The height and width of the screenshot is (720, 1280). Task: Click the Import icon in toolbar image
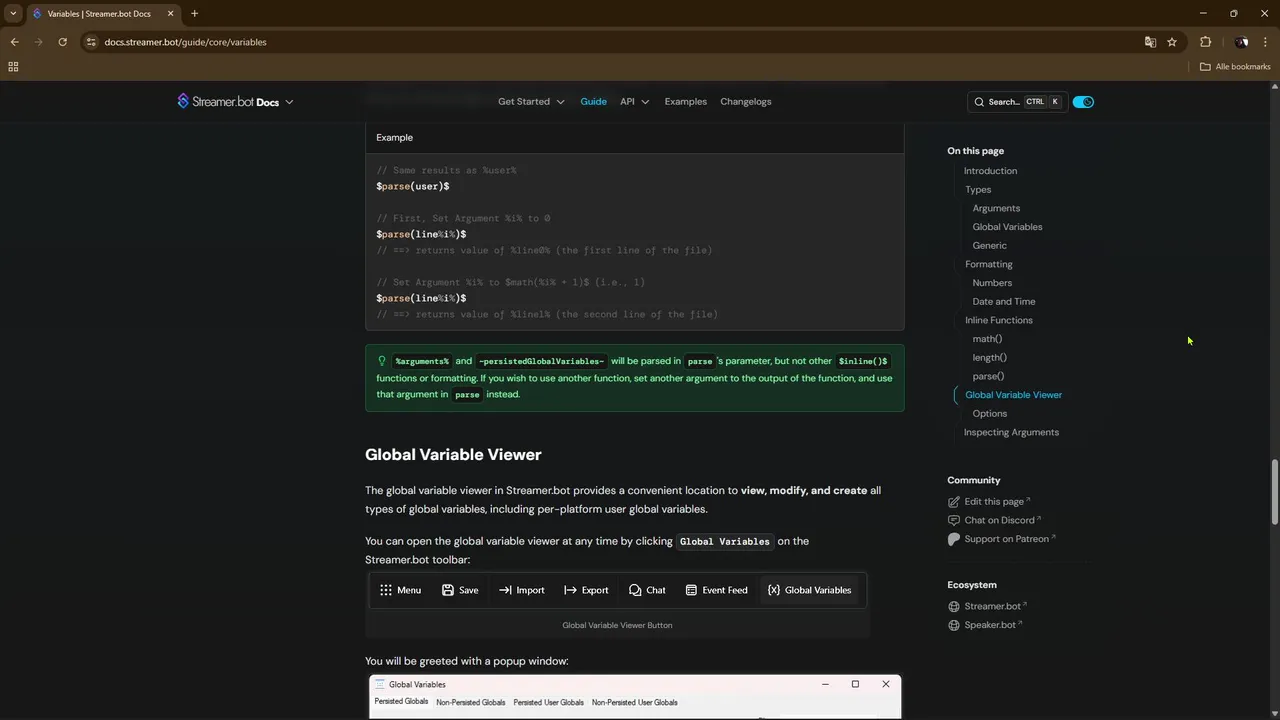505,590
